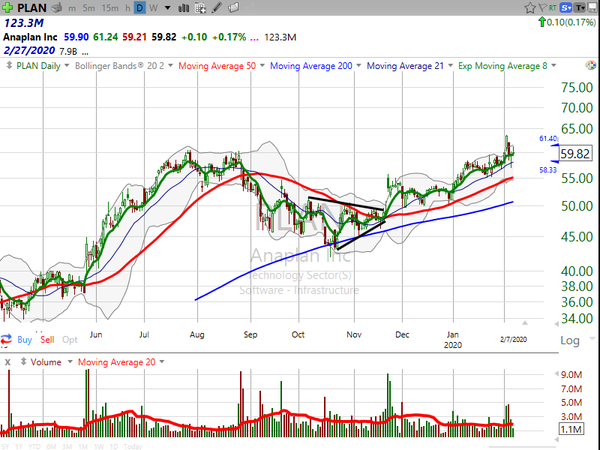The width and height of the screenshot is (600, 450).
Task: Expand the Moving Average 20 volume dropdown
Action: [162, 362]
